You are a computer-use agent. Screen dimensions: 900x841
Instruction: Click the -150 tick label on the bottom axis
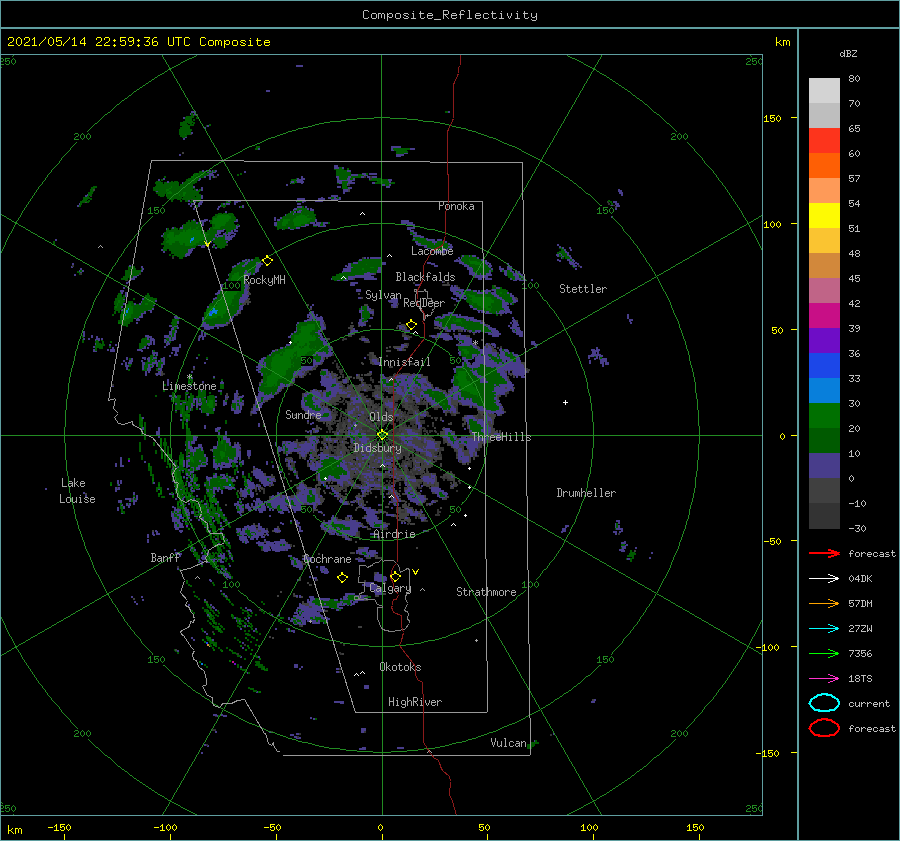tap(59, 827)
